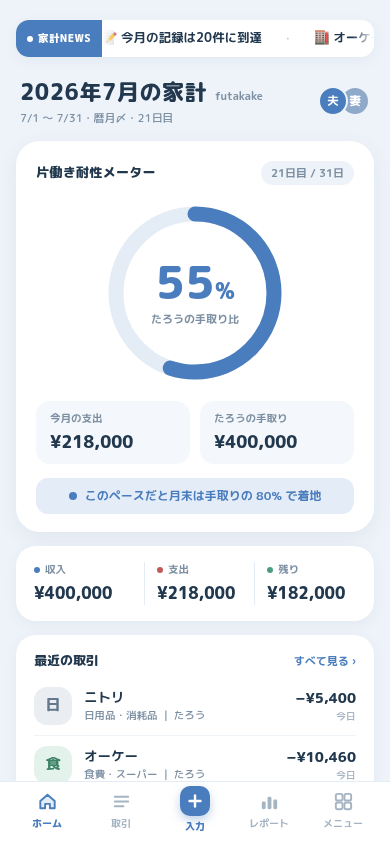Open the 取引 list icon
This screenshot has width=390, height=844.
tap(121, 801)
